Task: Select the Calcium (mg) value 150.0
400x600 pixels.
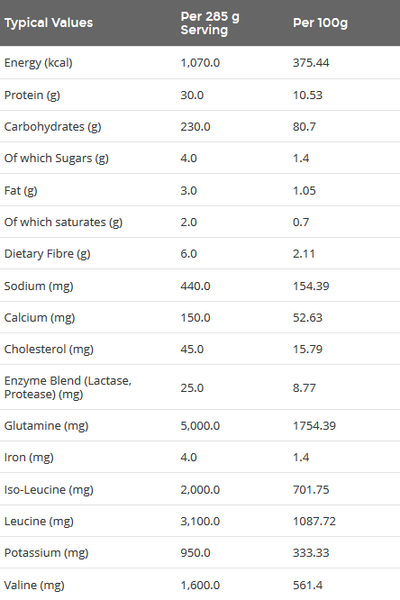Action: click(196, 318)
